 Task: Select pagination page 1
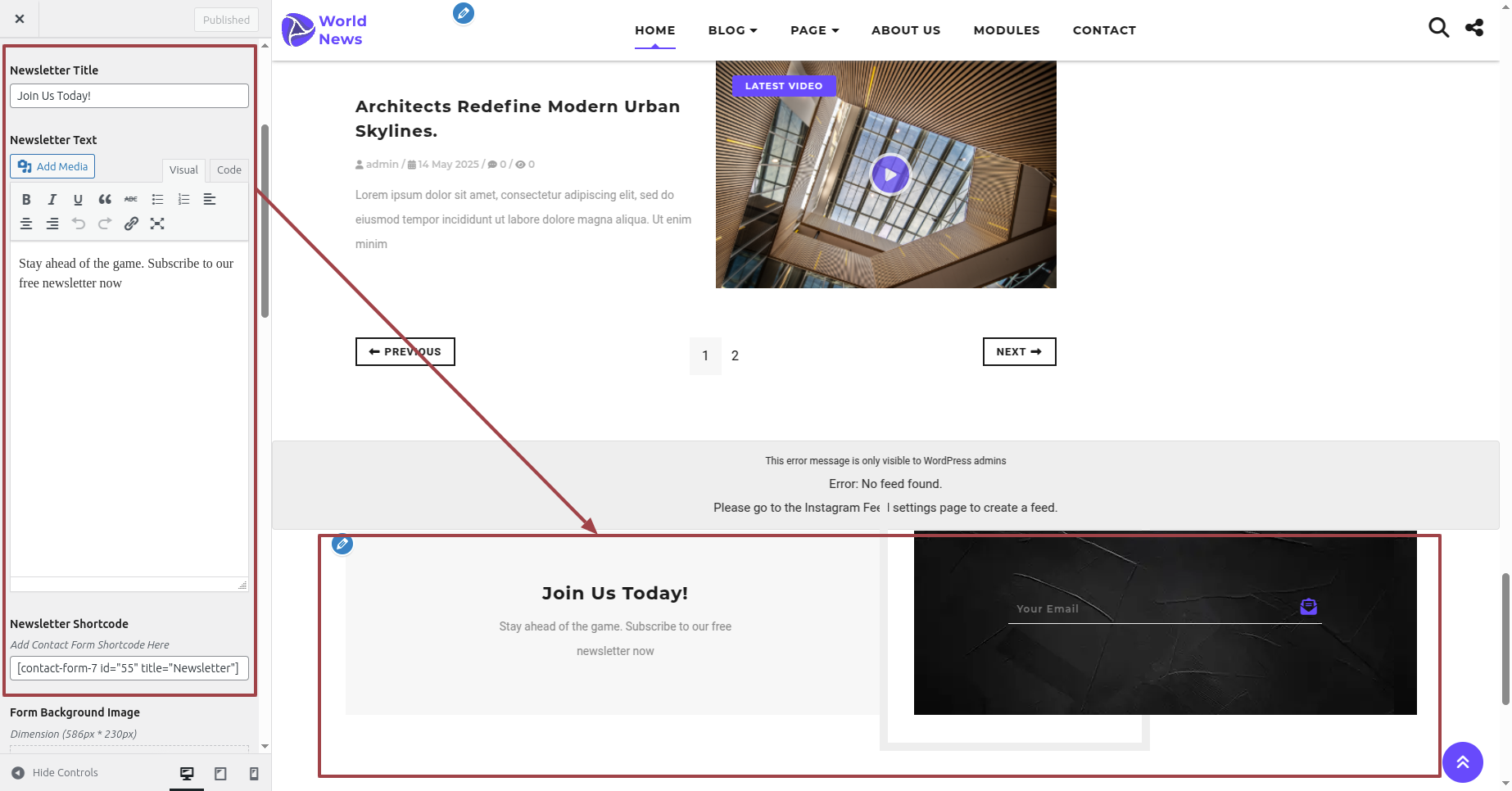pyautogui.click(x=705, y=355)
